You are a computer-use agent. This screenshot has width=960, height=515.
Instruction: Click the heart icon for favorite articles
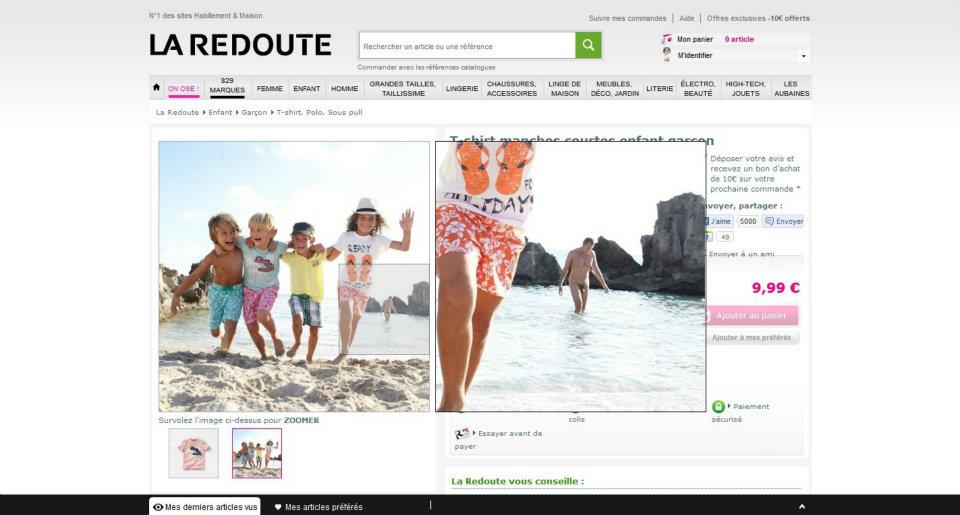point(278,507)
